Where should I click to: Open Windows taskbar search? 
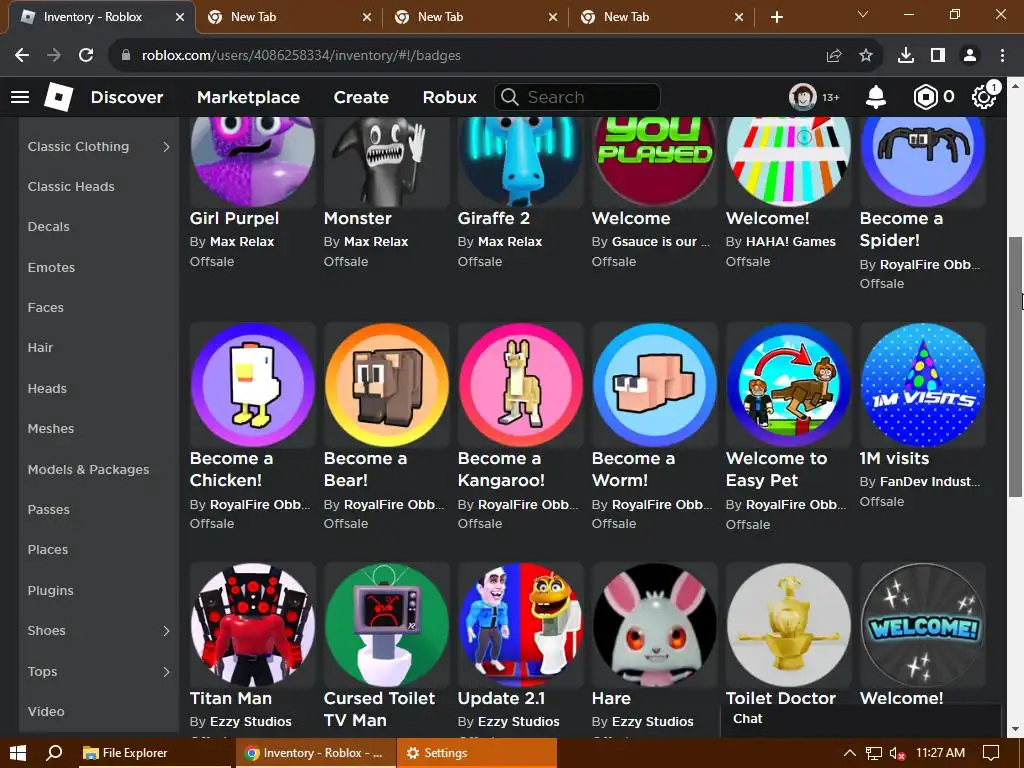54,753
